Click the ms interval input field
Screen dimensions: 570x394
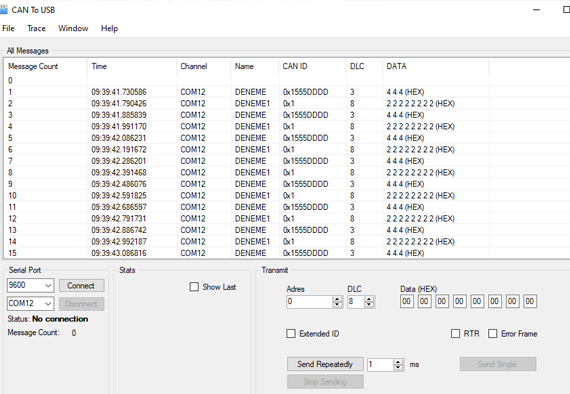381,364
